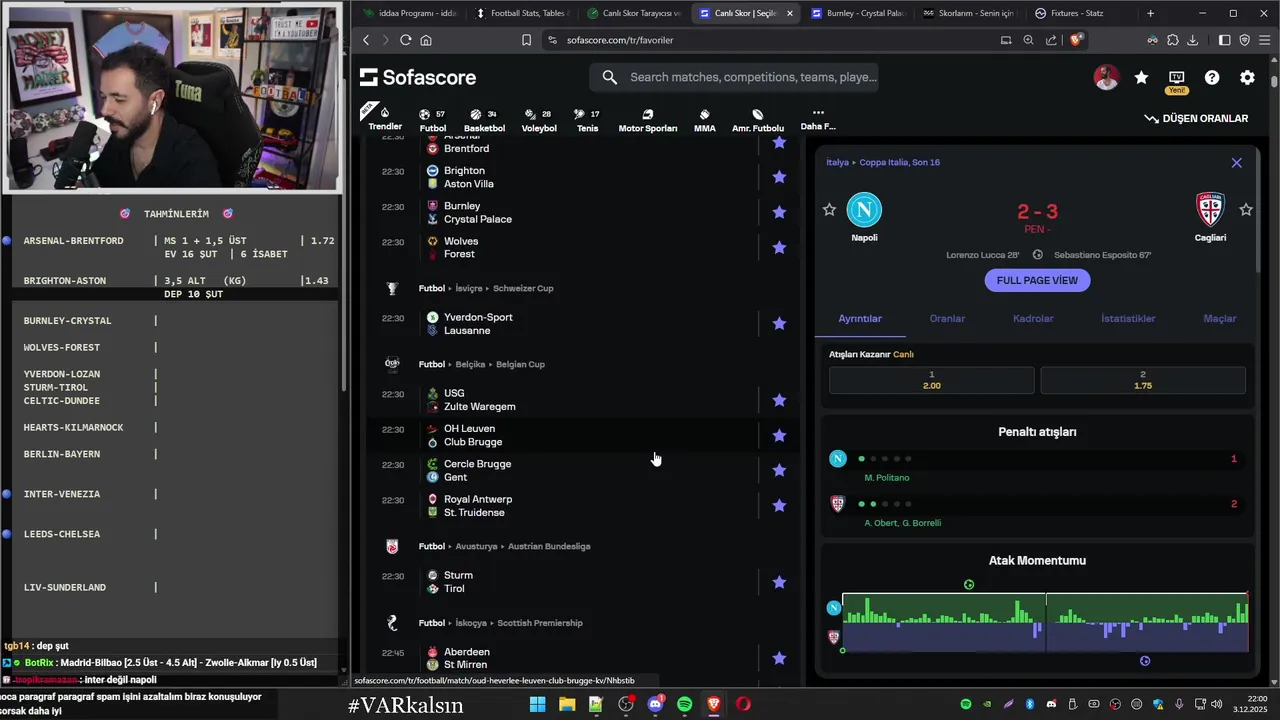Switch to the Burnley - Crystal Palace browser tab

pyautogui.click(x=858, y=13)
